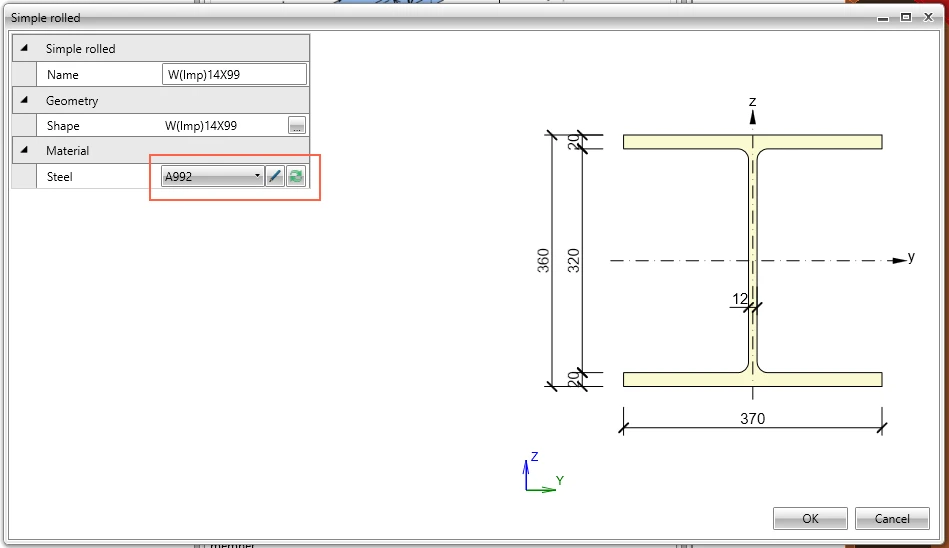Click the Steel row label
949x548 pixels.
point(59,177)
